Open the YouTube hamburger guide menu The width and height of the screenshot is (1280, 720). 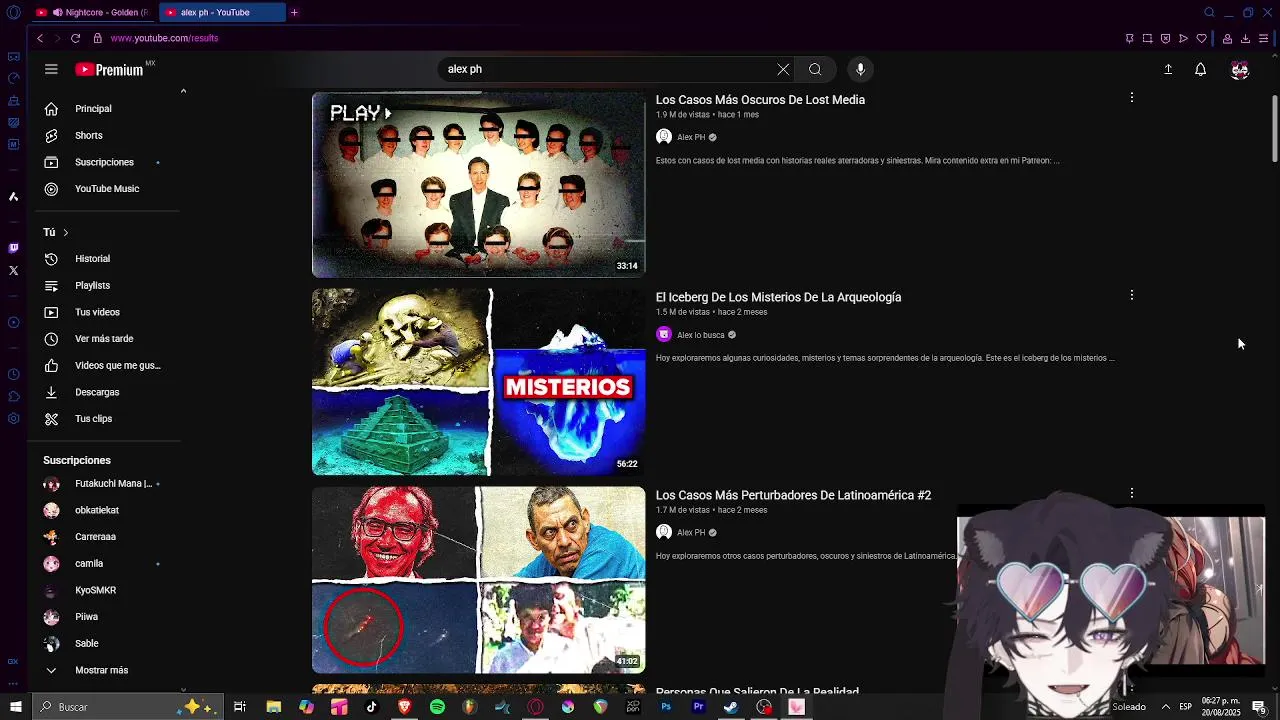[51, 69]
